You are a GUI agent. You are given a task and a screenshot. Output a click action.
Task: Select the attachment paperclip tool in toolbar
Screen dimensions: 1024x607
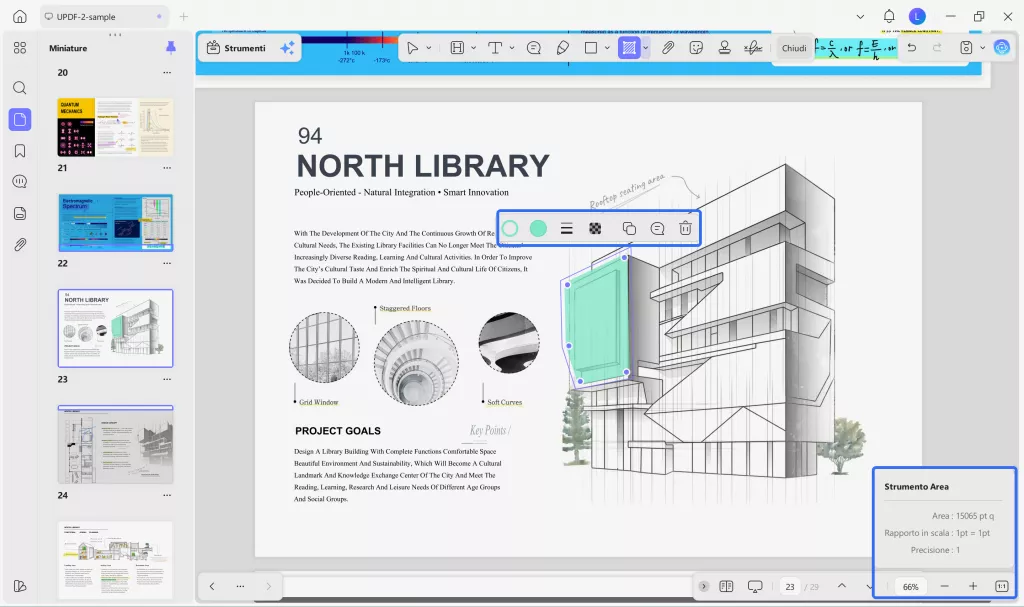pyautogui.click(x=669, y=48)
